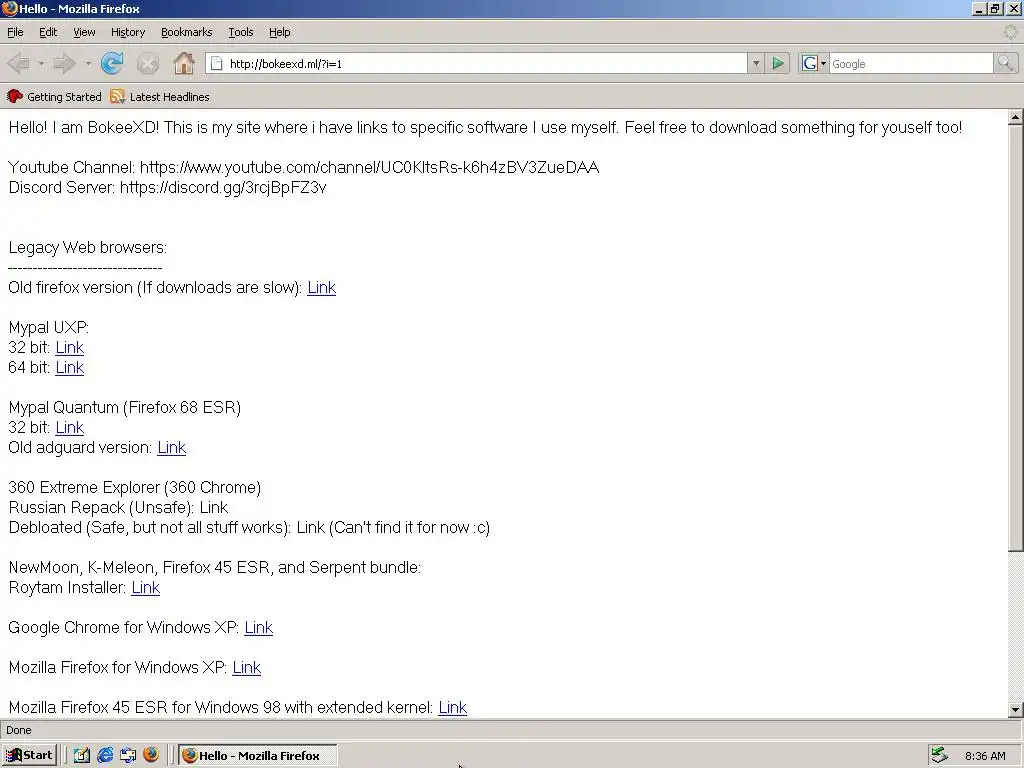
Task: Click the Firefox icon in title bar
Action: click(9, 8)
